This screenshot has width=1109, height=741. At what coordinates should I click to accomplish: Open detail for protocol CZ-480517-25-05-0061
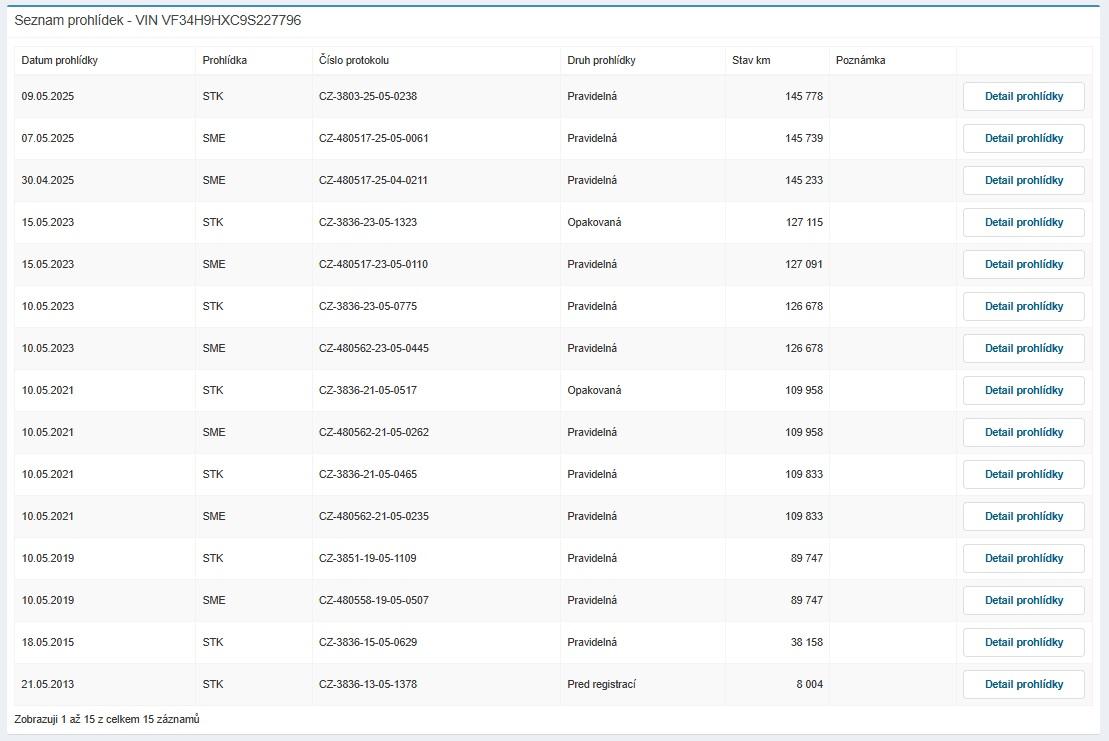pyautogui.click(x=1023, y=138)
